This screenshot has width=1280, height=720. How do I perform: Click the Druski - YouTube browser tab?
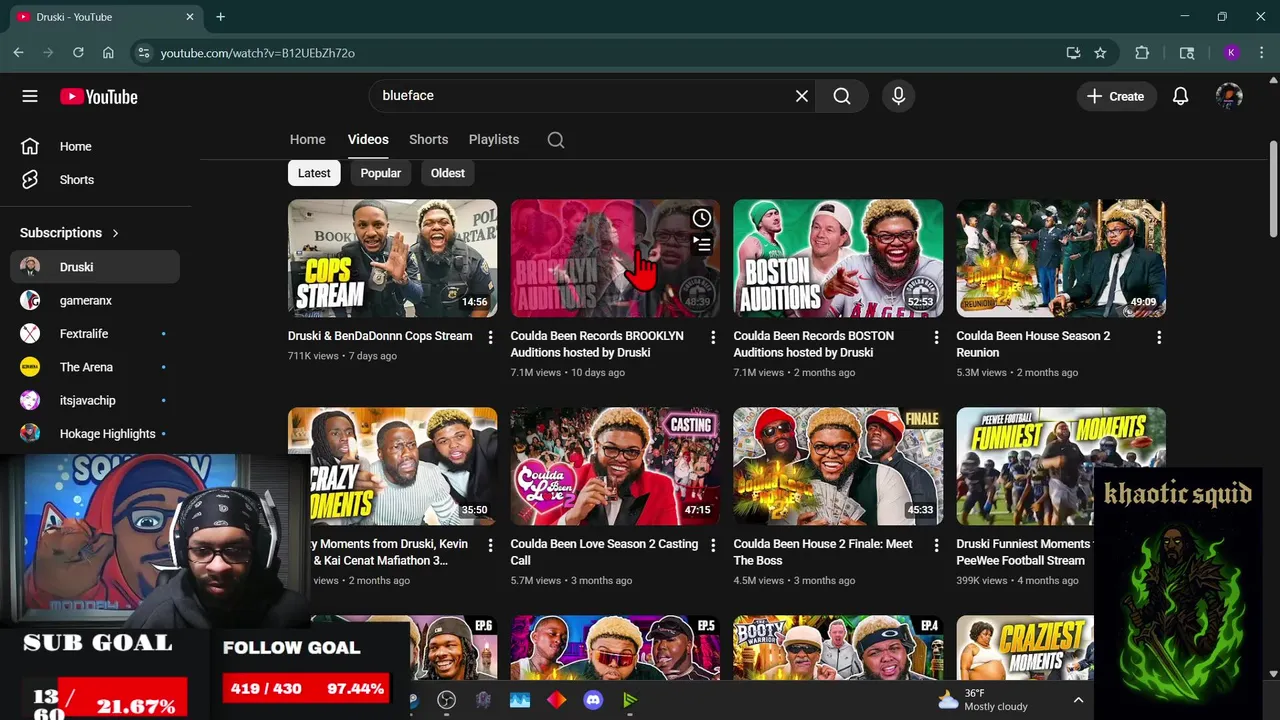coord(105,17)
